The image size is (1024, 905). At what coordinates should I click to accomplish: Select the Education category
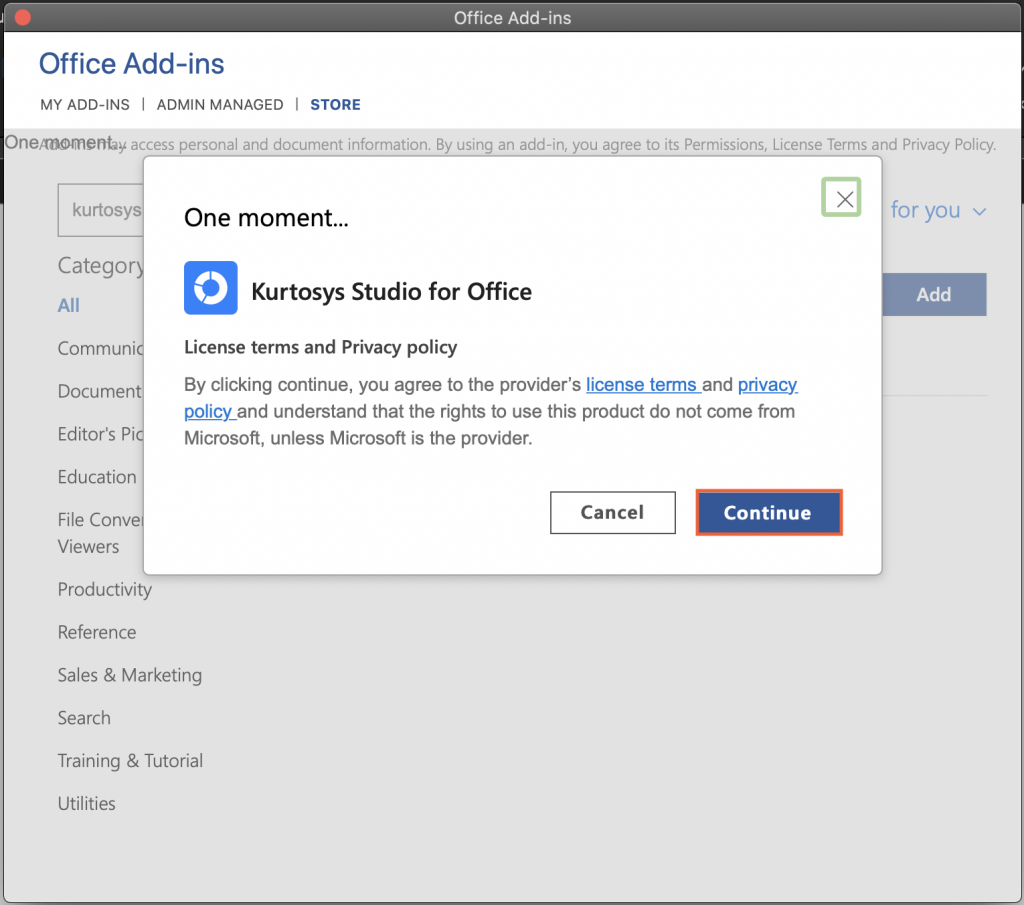click(x=97, y=477)
